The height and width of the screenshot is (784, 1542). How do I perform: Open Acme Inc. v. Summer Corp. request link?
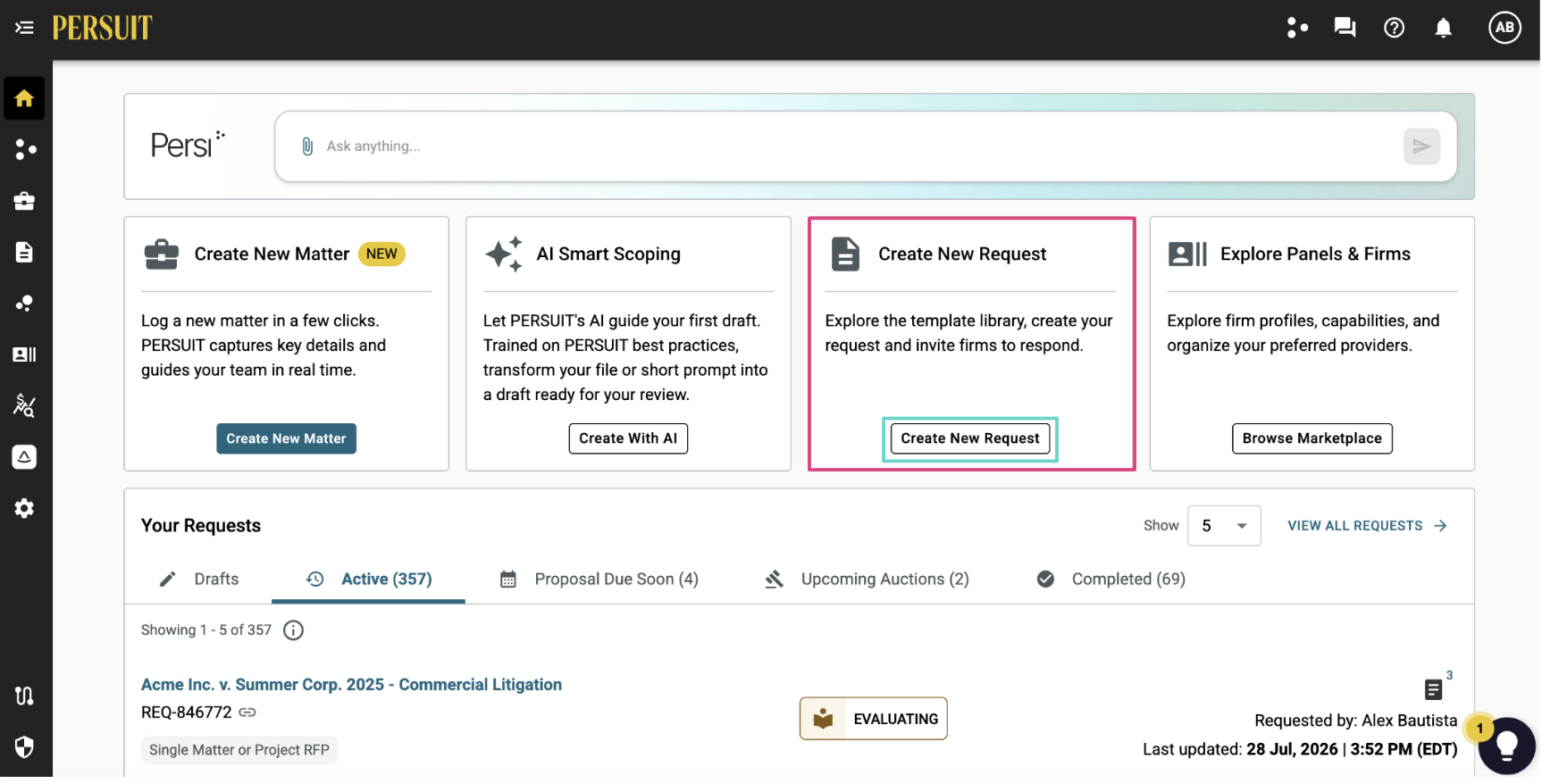(x=351, y=685)
